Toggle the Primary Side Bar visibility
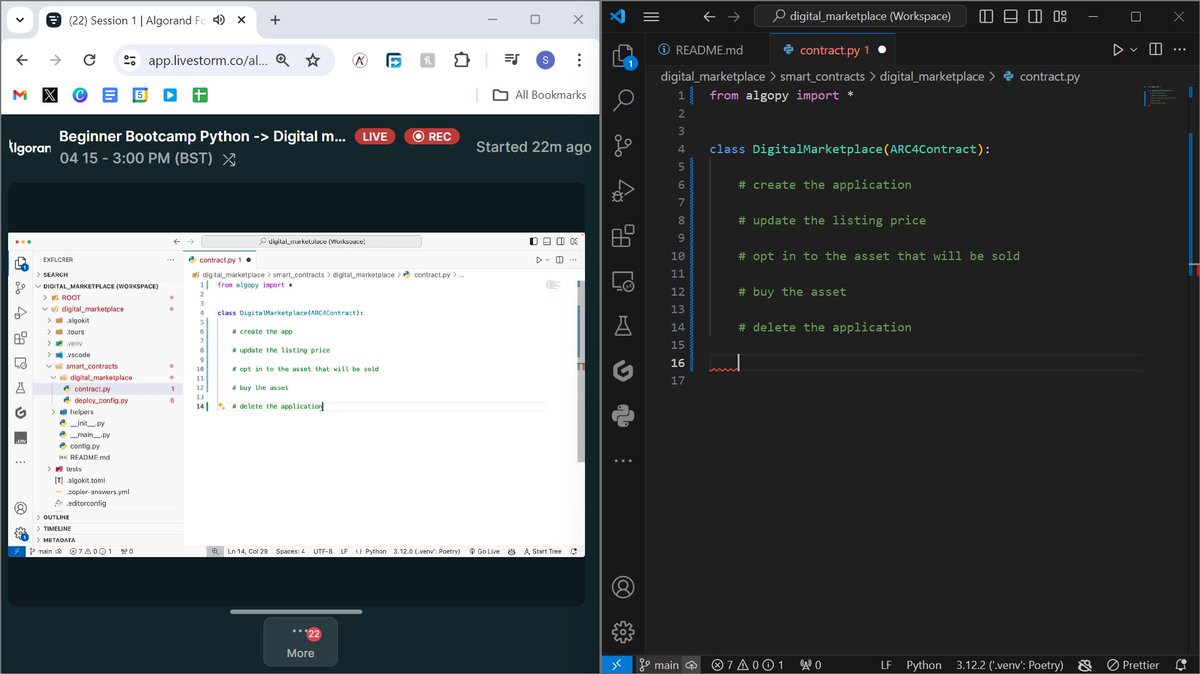 (986, 16)
